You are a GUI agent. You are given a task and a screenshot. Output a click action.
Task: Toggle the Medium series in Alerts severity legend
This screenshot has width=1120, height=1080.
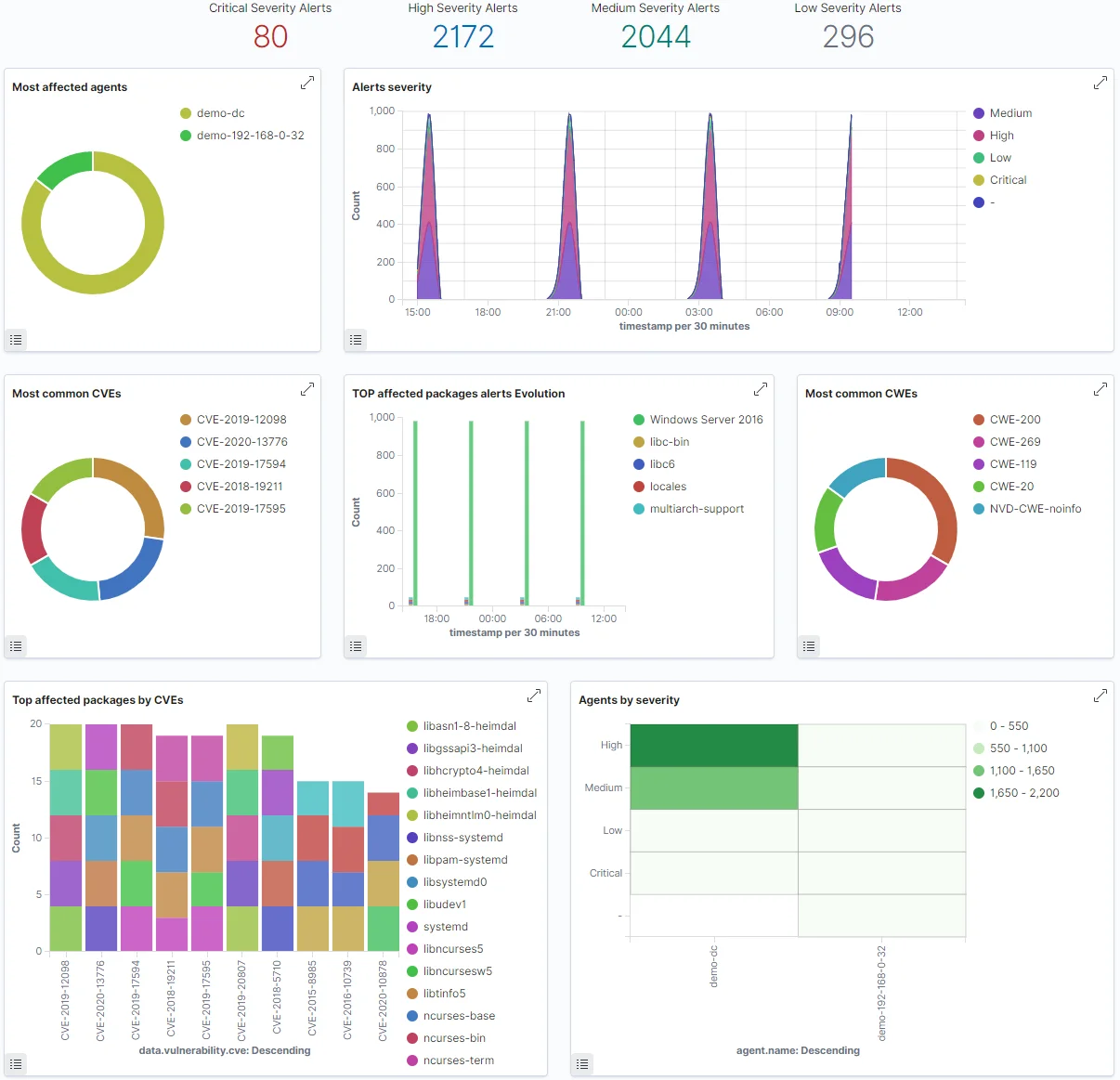[1010, 113]
